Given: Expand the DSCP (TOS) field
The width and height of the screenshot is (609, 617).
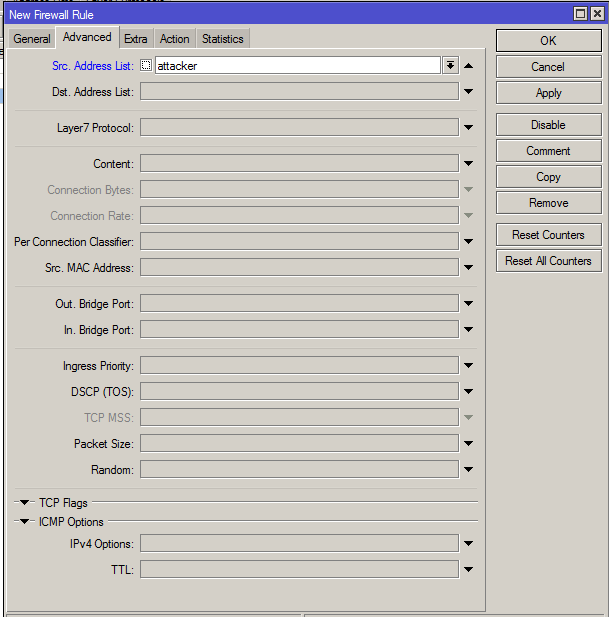Looking at the screenshot, I should (x=468, y=392).
